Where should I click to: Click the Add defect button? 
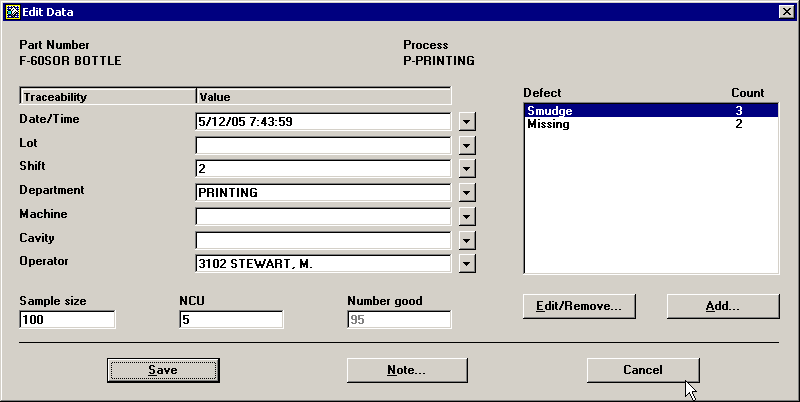(722, 306)
